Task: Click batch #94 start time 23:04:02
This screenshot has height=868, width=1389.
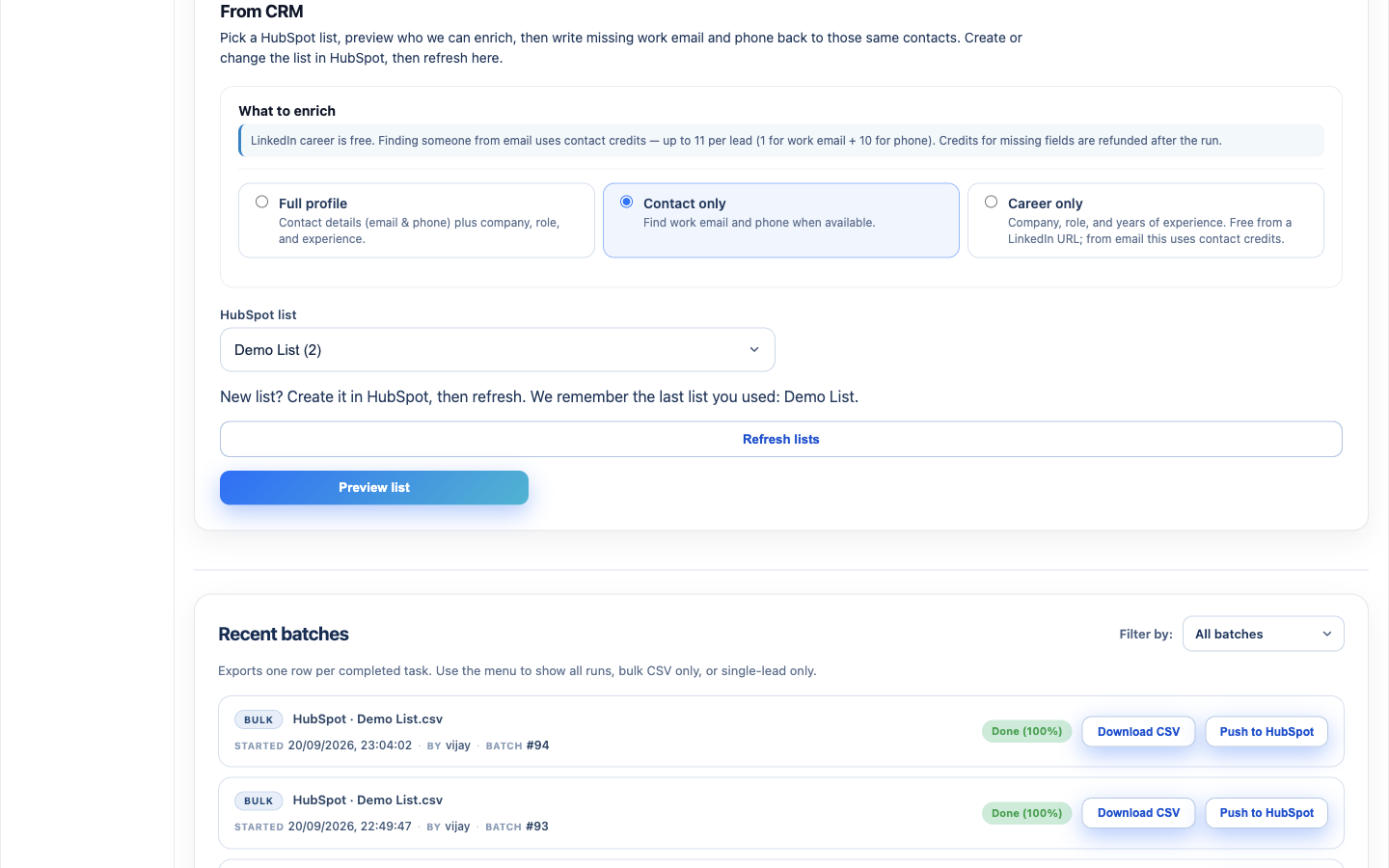Action: click(350, 746)
